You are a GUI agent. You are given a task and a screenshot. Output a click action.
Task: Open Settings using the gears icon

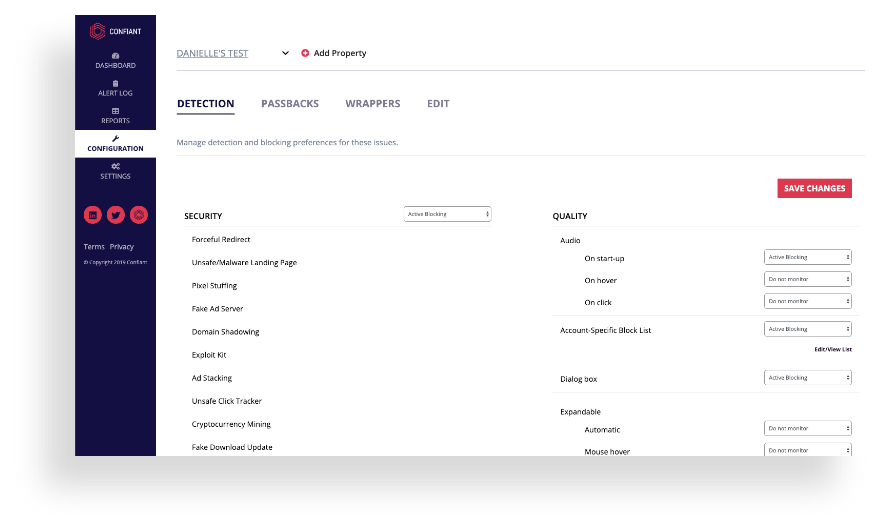point(115,166)
